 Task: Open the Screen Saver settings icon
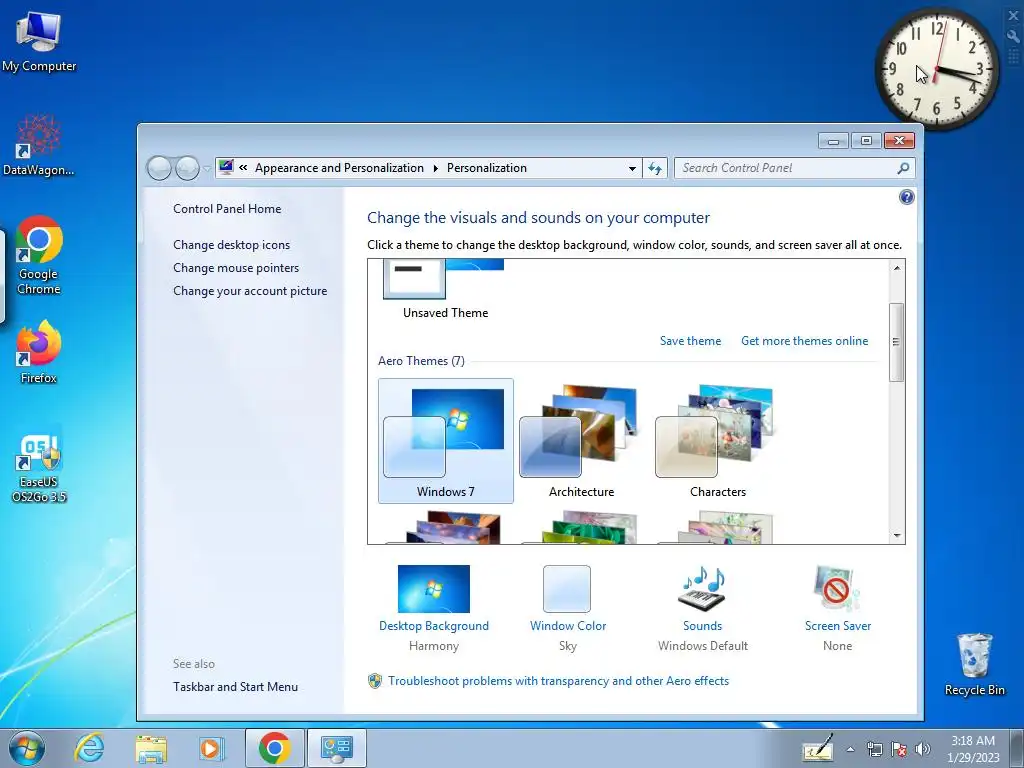837,588
